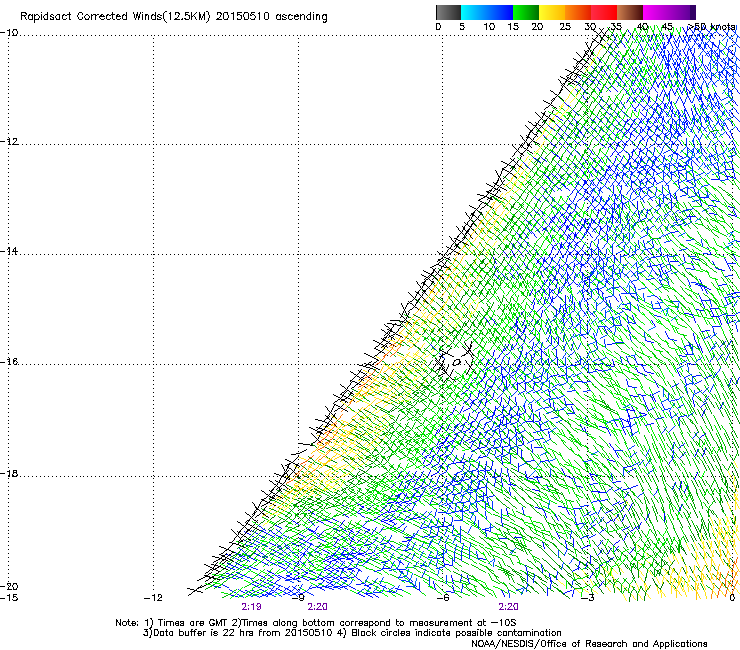Select the "-6" longitude label
740x650 pixels.
[x=443, y=598]
